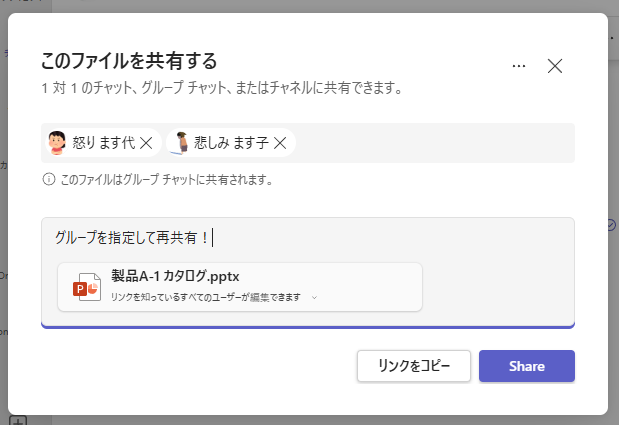This screenshot has width=619, height=425.
Task: Remove 怒り ます代 from recipients
Action: [146, 143]
